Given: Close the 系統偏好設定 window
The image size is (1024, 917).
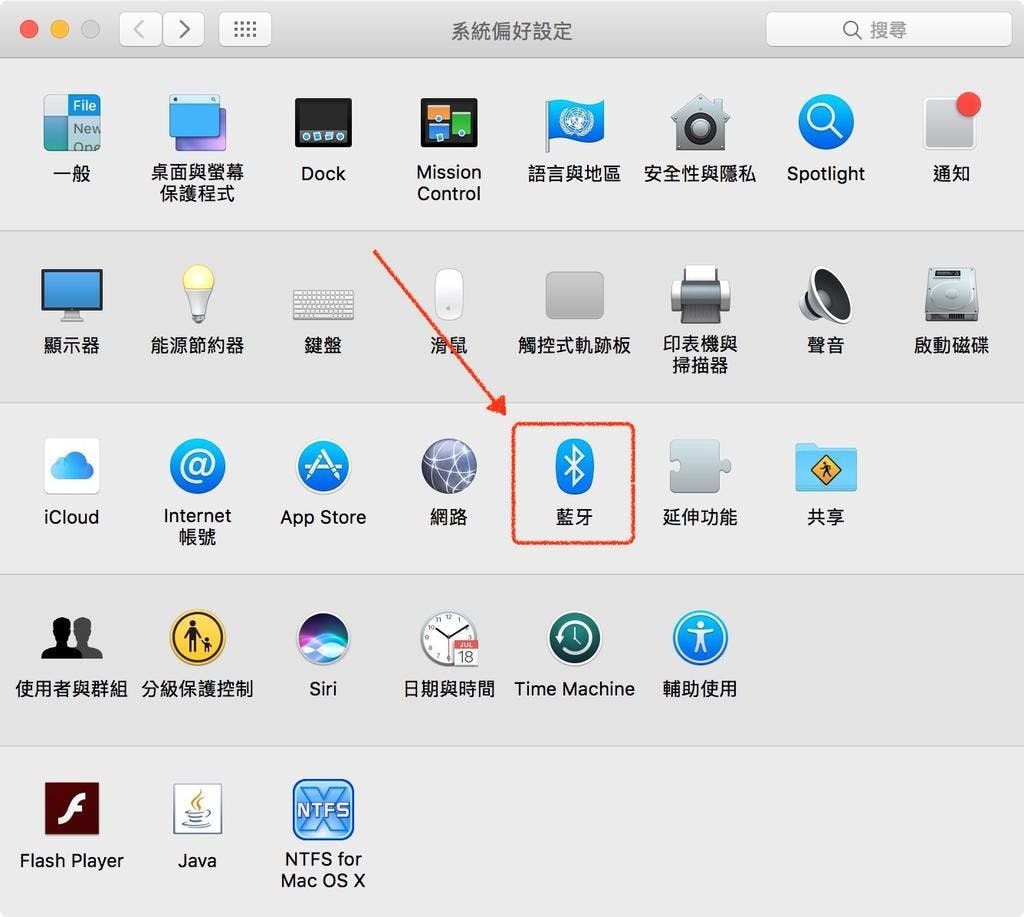Looking at the screenshot, I should [x=29, y=29].
